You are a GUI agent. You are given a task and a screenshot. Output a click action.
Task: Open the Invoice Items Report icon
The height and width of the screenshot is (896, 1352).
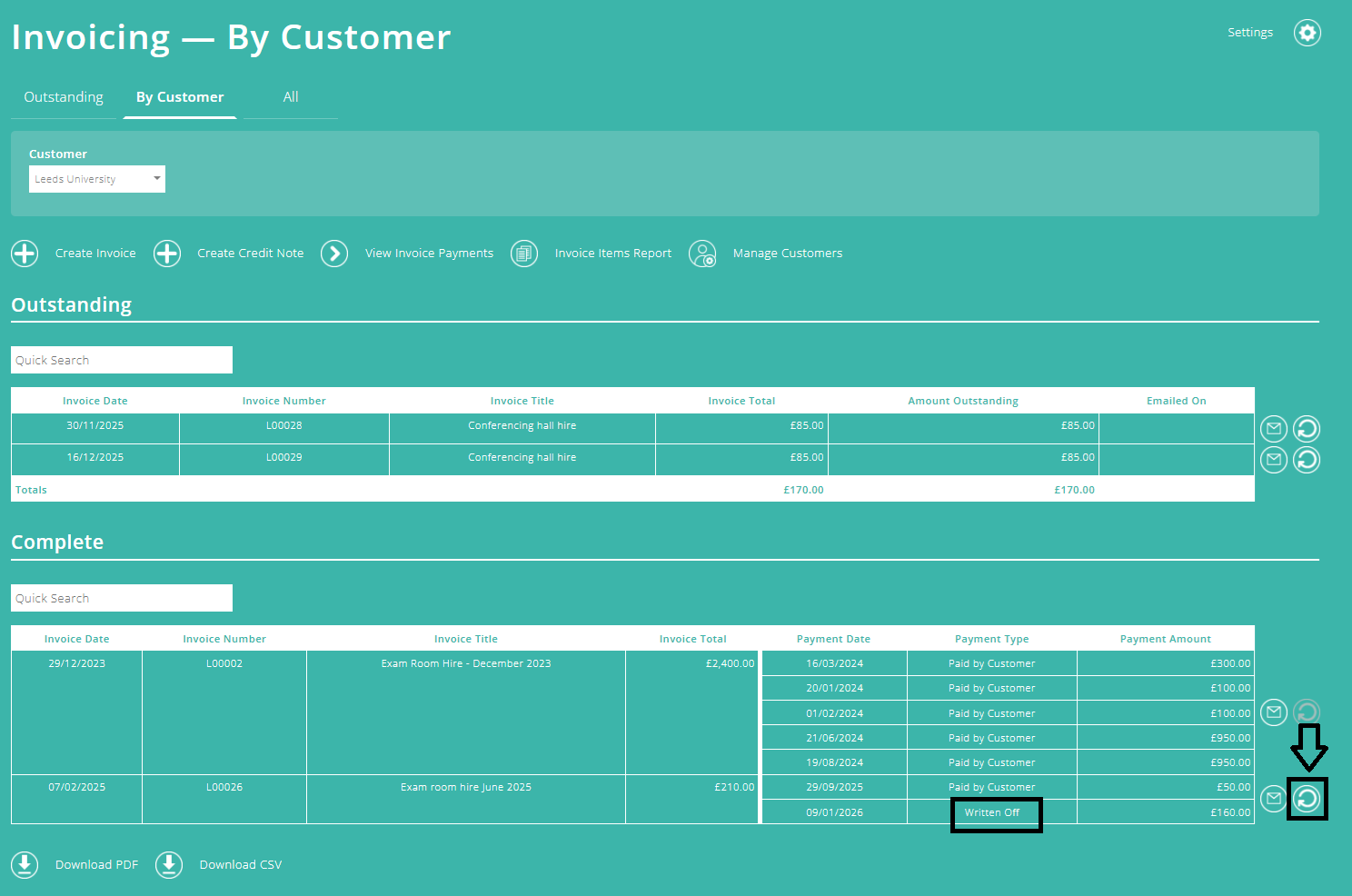coord(524,254)
